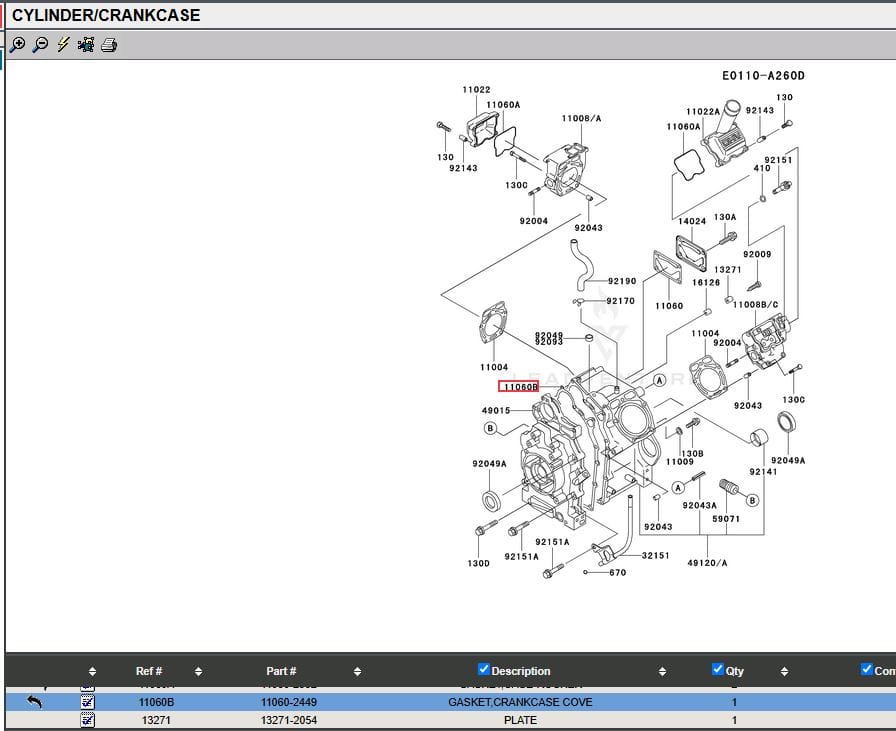Toggle the Description column checkbox
The width and height of the screenshot is (896, 731).
tap(484, 670)
